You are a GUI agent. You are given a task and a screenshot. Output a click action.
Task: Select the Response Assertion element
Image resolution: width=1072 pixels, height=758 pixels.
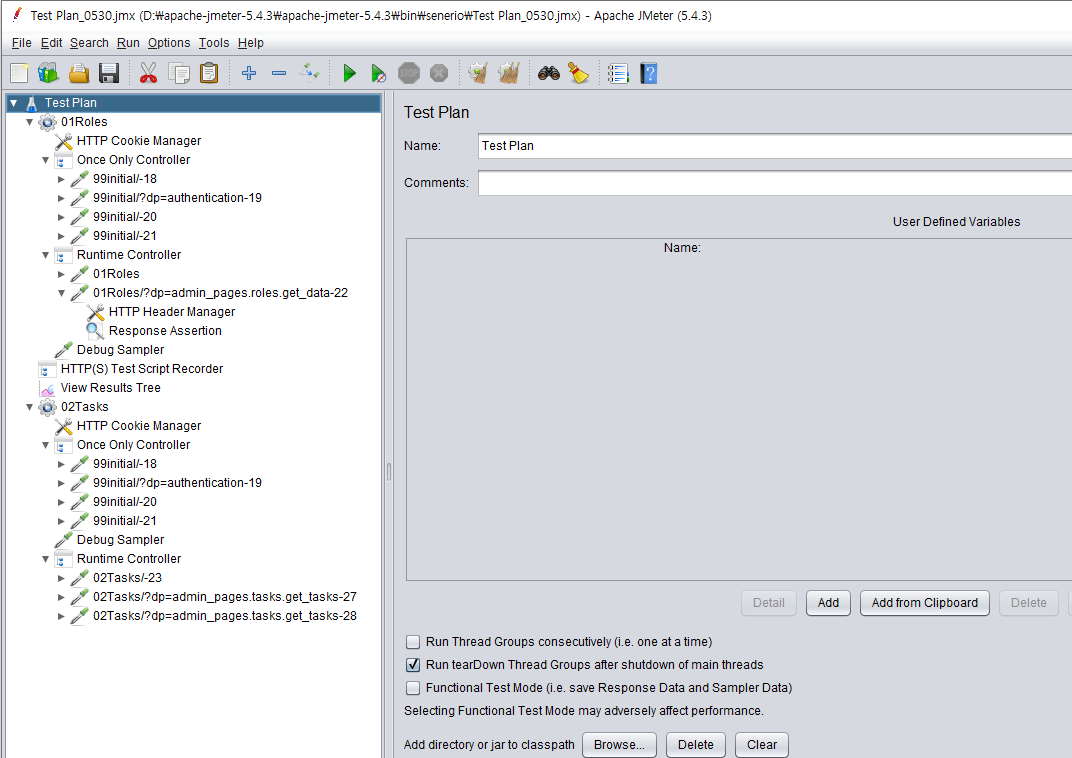[x=165, y=331]
